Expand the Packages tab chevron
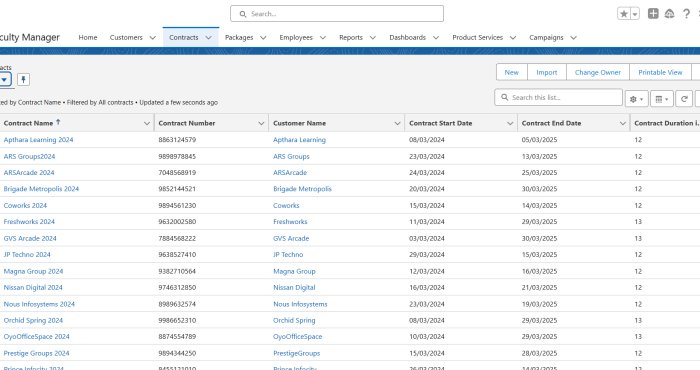The image size is (700, 370). [x=263, y=38]
